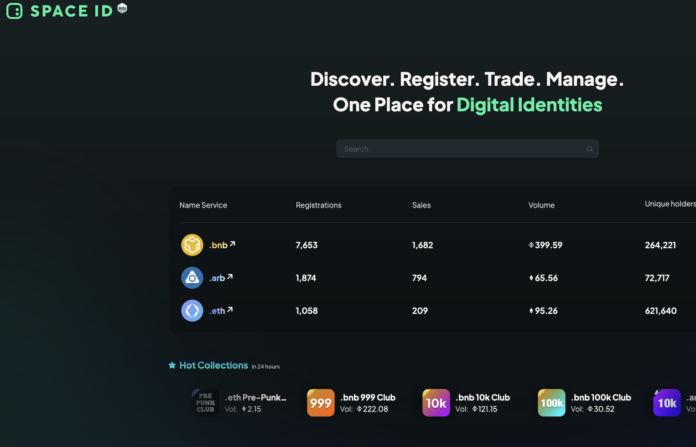Open the 100k Club green badge icon
The width and height of the screenshot is (696, 447).
552,403
